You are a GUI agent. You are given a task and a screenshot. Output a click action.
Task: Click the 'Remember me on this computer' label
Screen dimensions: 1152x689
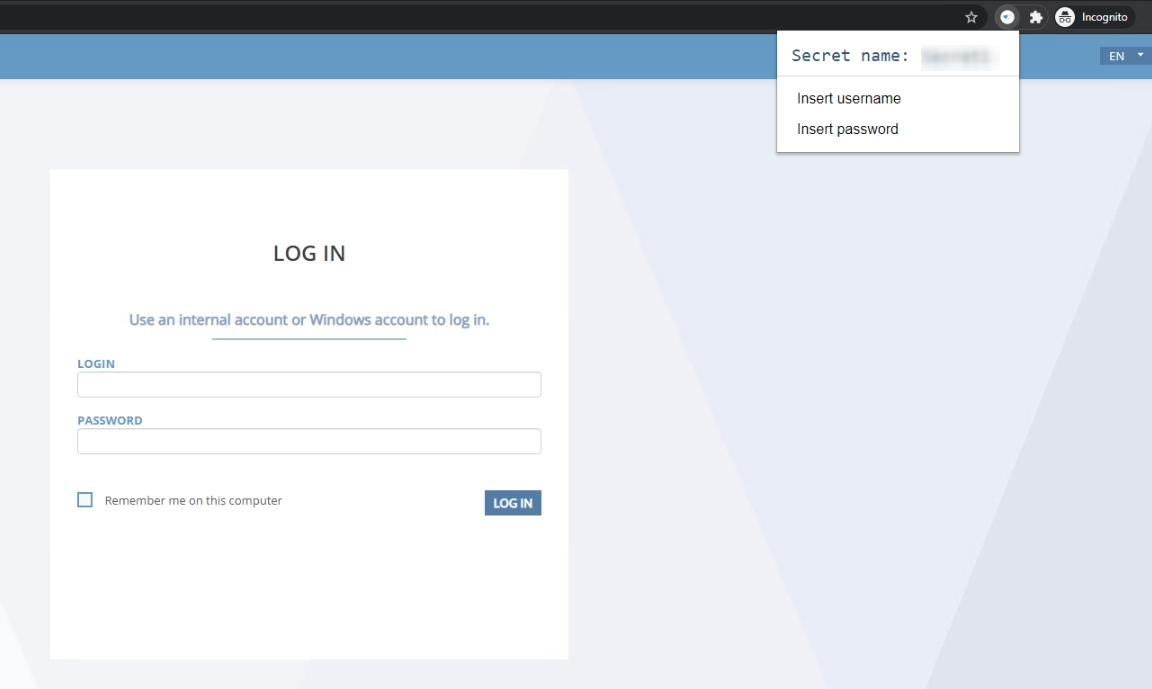193,501
